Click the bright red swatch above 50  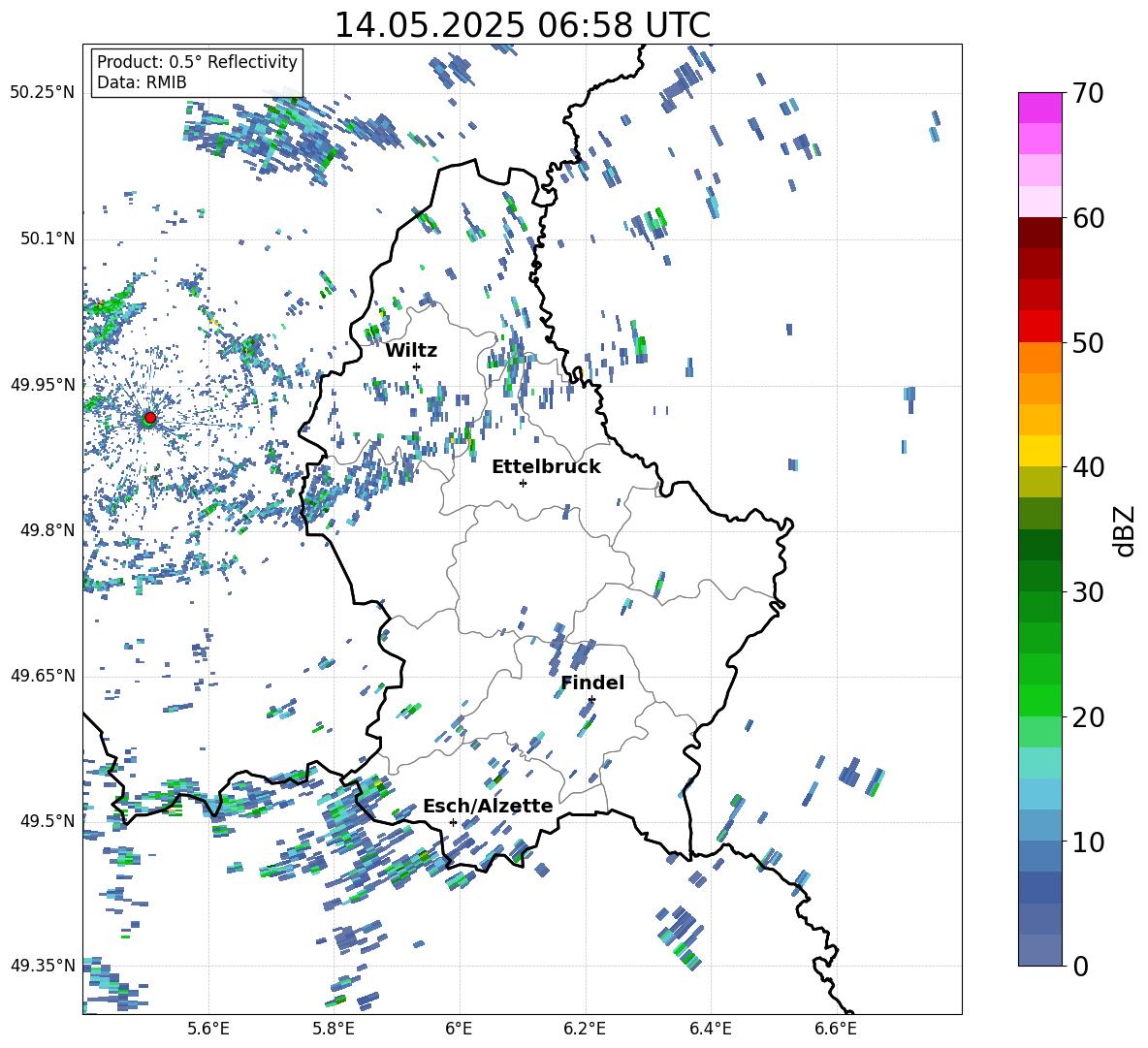pos(1039,326)
